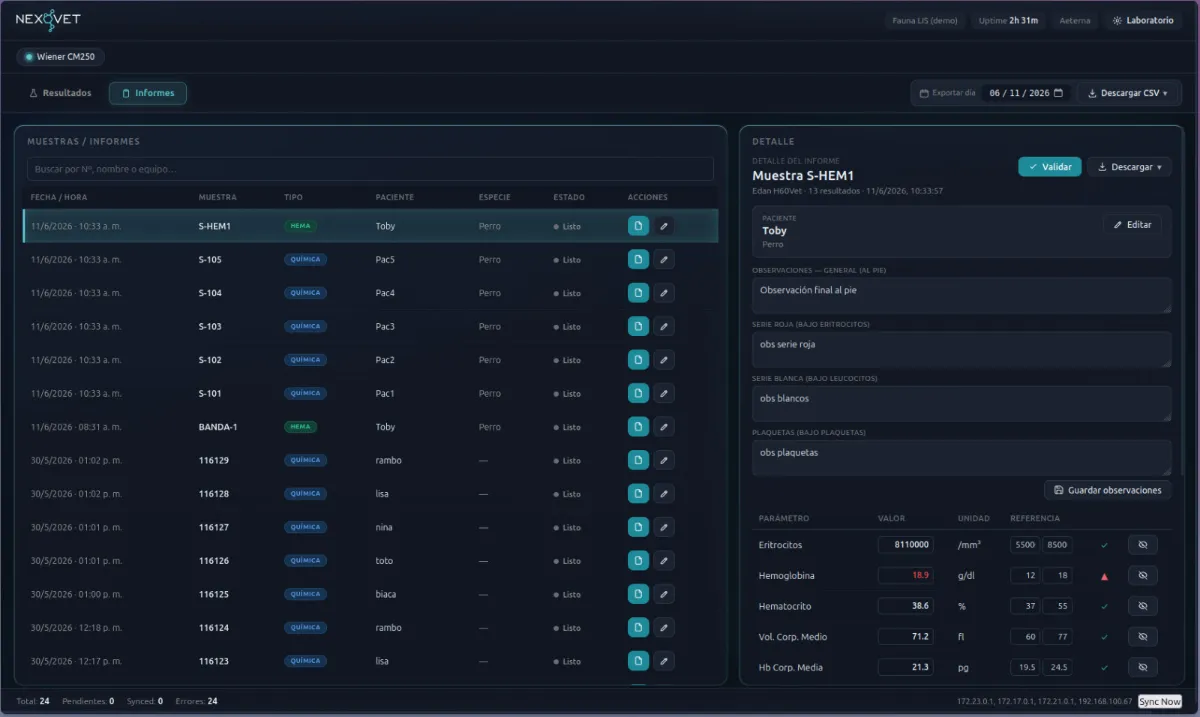Image resolution: width=1200 pixels, height=717 pixels.
Task: Click the Nexovet logo
Action: click(48, 19)
